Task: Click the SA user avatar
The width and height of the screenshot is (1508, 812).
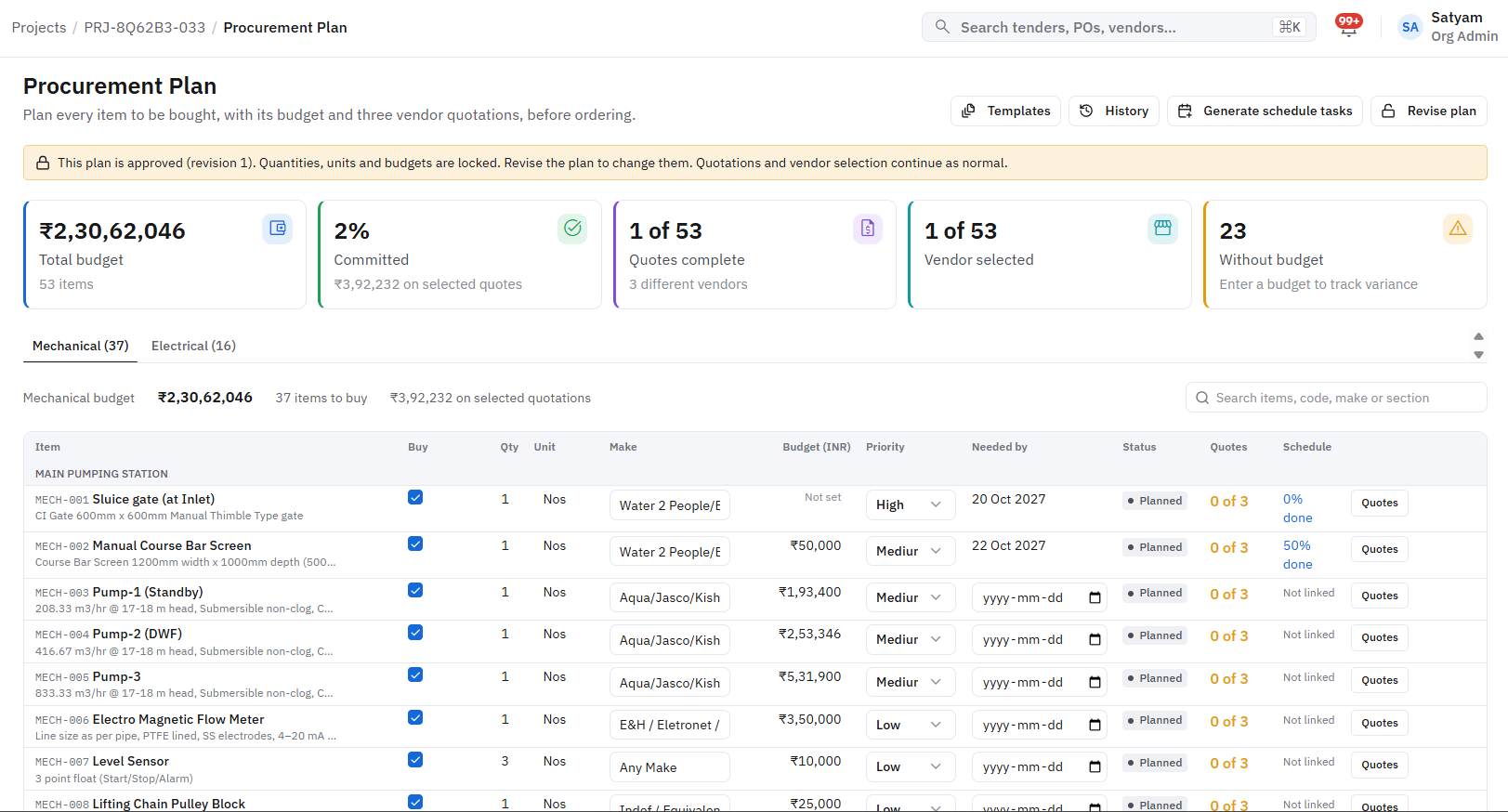Action: [1410, 27]
